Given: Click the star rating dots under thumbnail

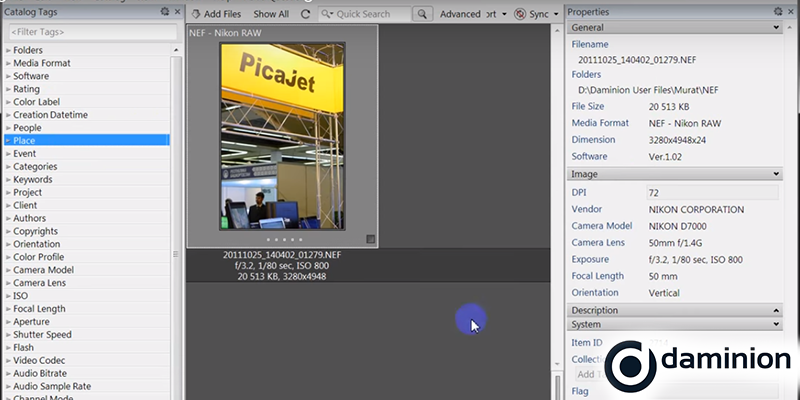Looking at the screenshot, I should click(x=282, y=240).
